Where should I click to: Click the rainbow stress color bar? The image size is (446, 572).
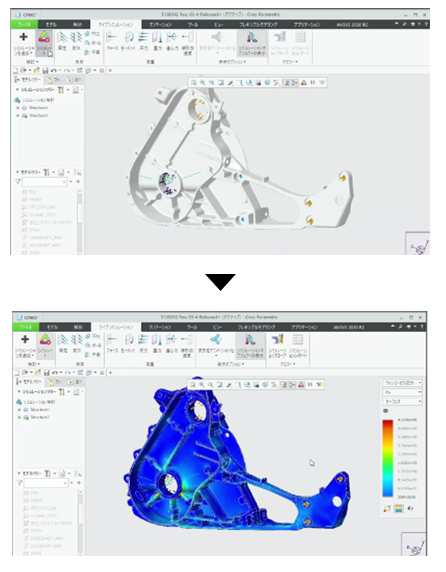387,458
